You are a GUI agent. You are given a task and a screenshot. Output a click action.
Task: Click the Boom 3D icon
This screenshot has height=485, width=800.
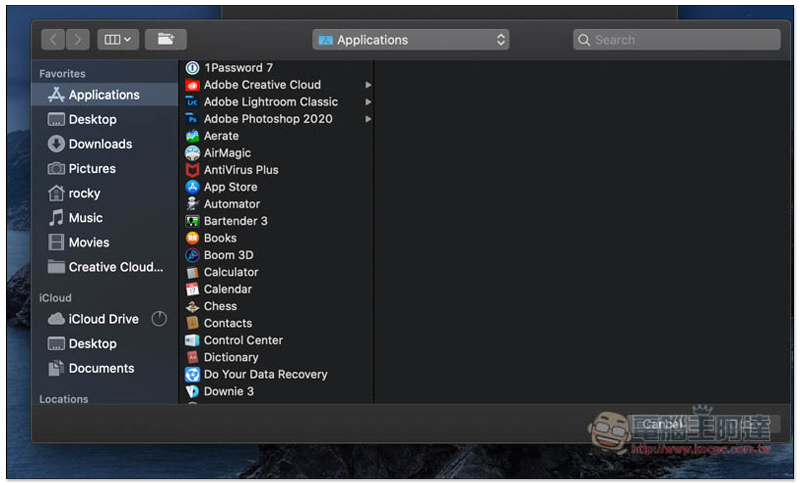point(192,255)
